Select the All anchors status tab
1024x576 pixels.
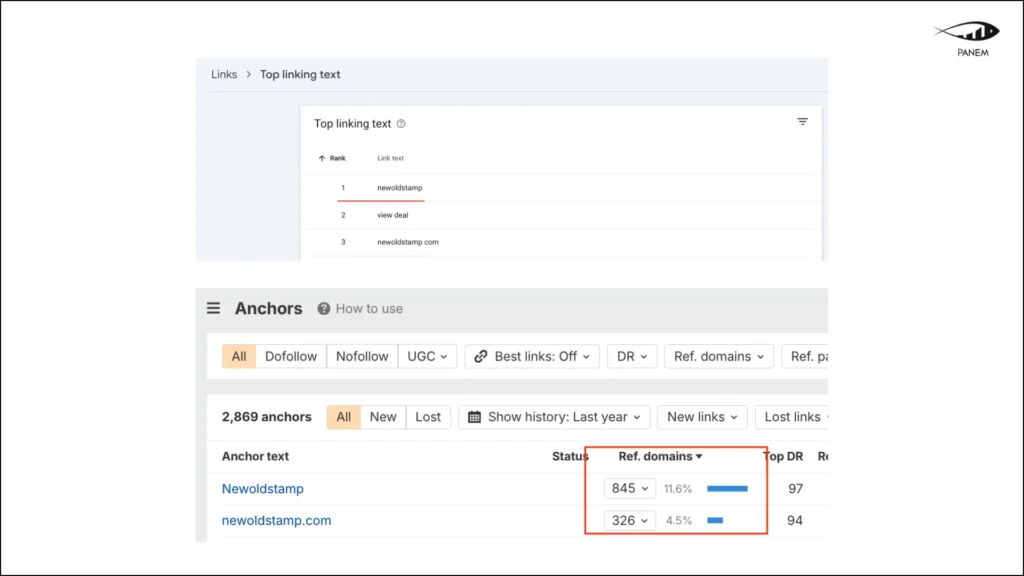click(x=344, y=417)
